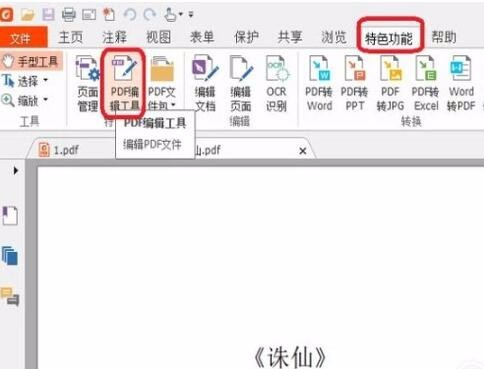
Task: Expand the 选择 tool dropdown arrow
Action: click(46, 80)
